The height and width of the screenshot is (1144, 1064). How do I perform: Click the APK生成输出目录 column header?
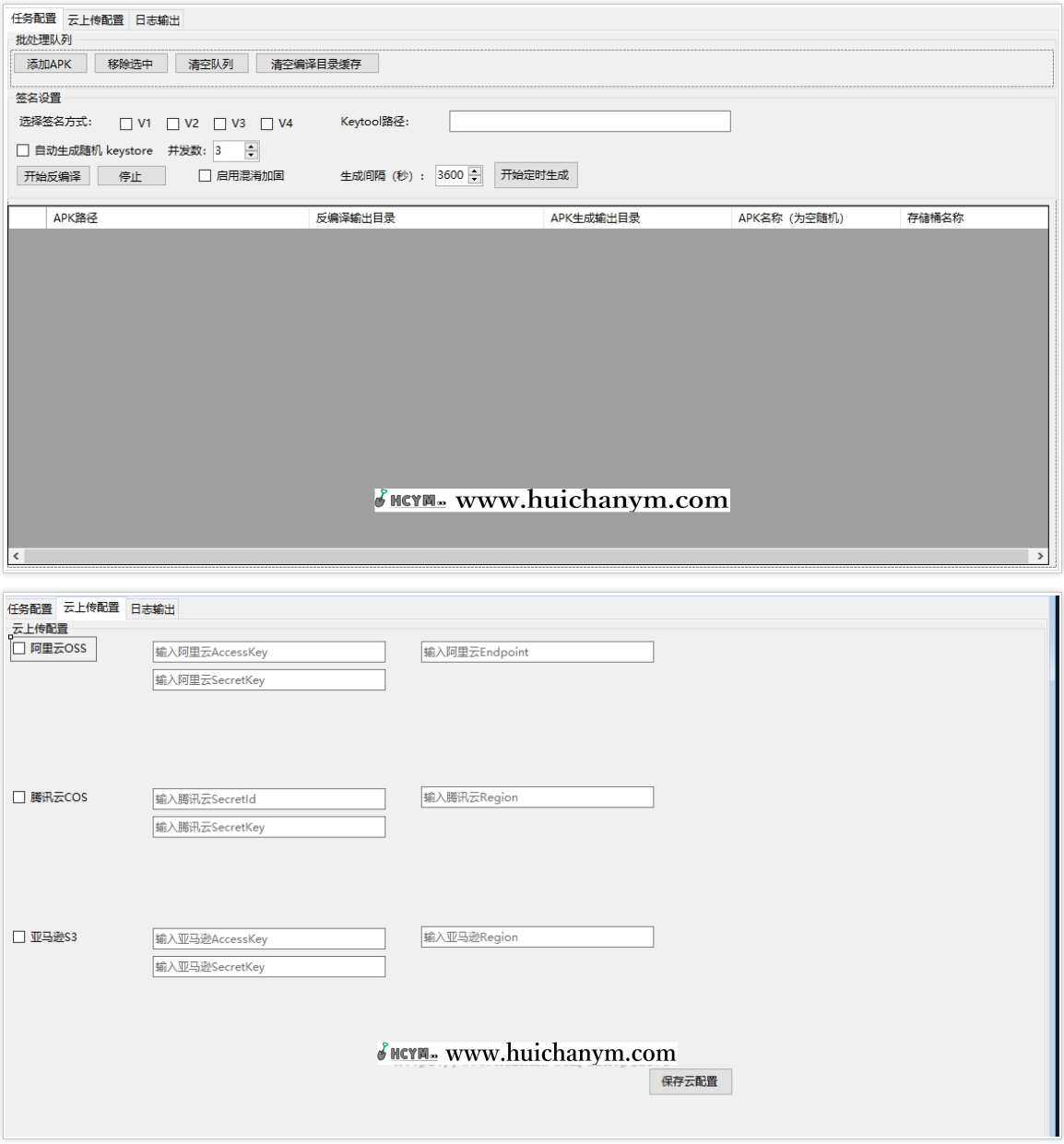tap(637, 218)
